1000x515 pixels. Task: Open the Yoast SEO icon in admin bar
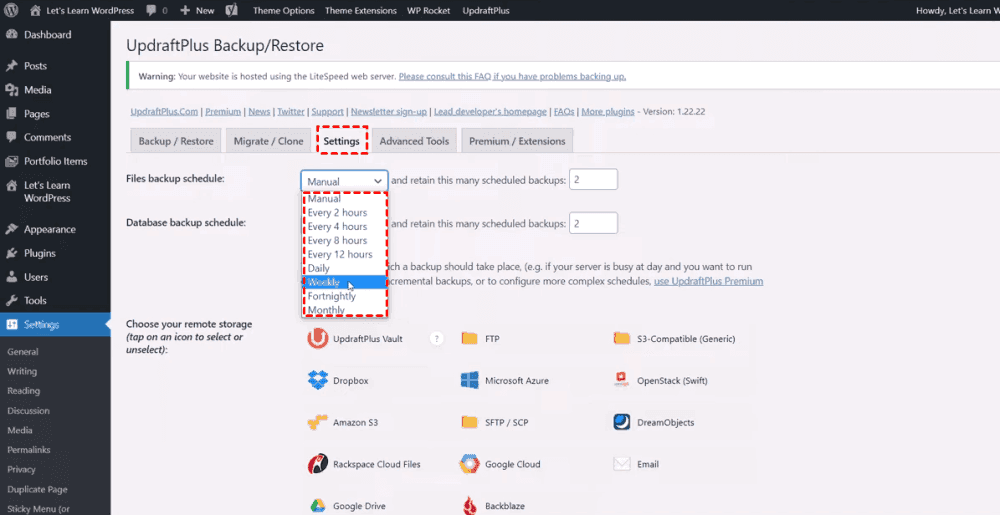point(233,11)
